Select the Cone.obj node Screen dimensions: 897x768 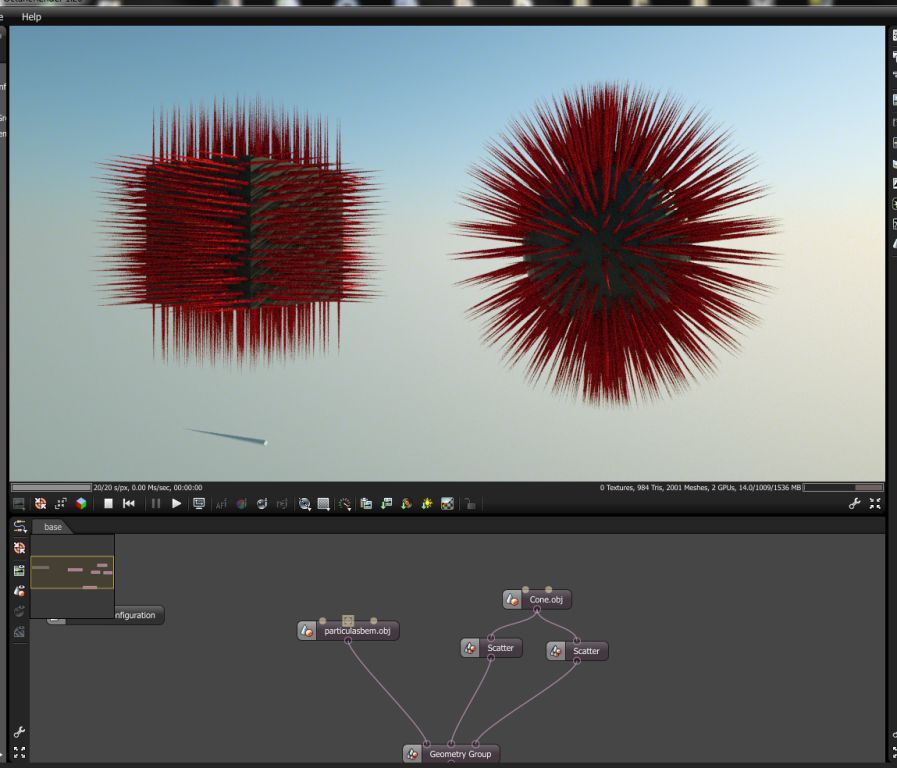(x=537, y=599)
